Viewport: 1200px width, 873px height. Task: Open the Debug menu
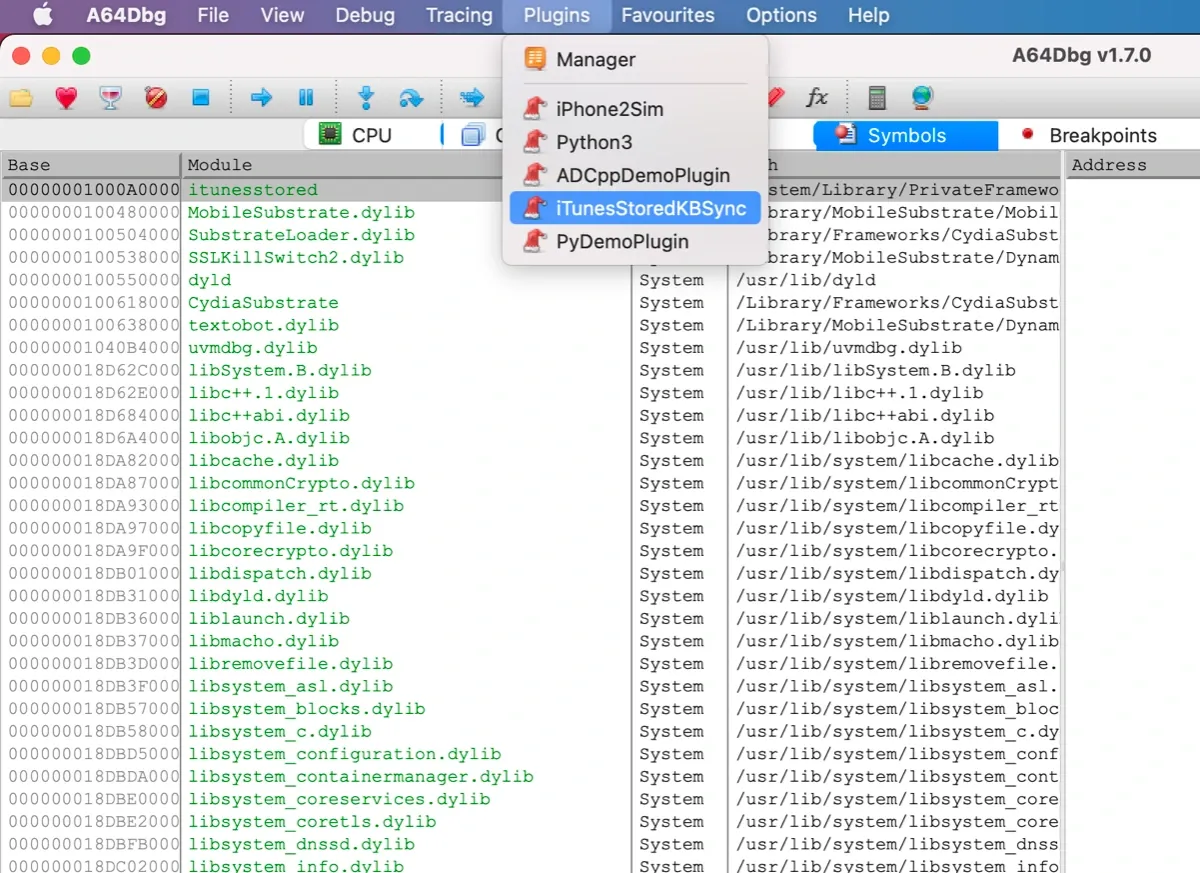[x=365, y=15]
